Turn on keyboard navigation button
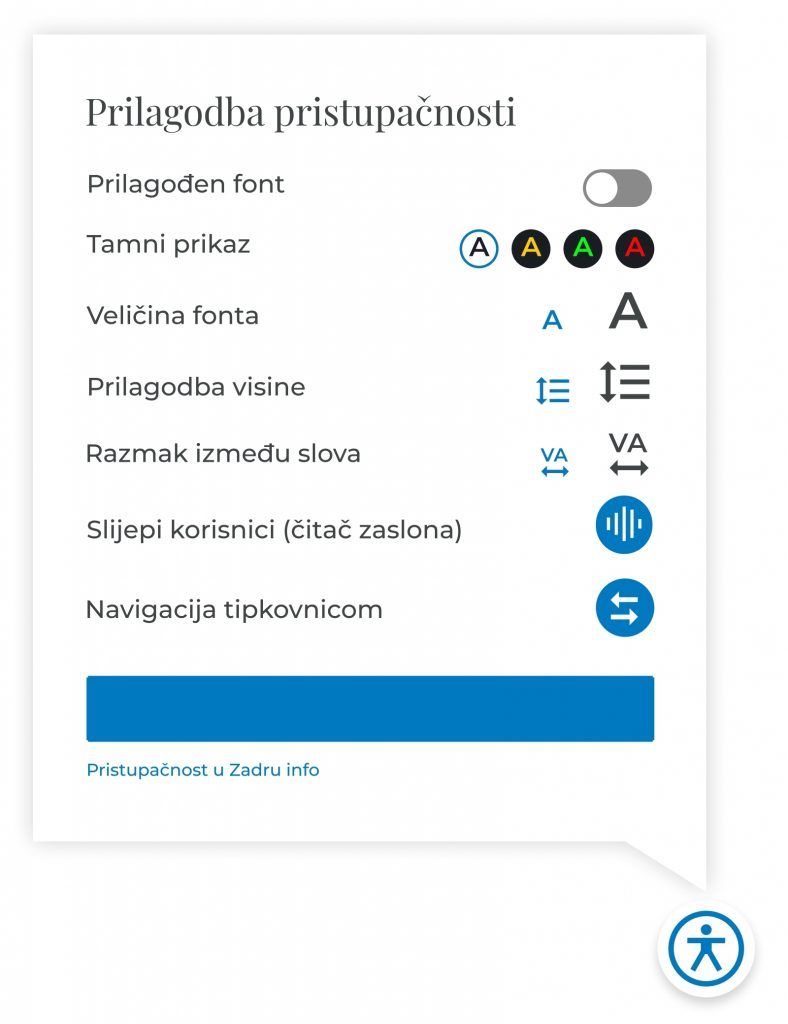This screenshot has height=1024, width=788. [x=624, y=608]
